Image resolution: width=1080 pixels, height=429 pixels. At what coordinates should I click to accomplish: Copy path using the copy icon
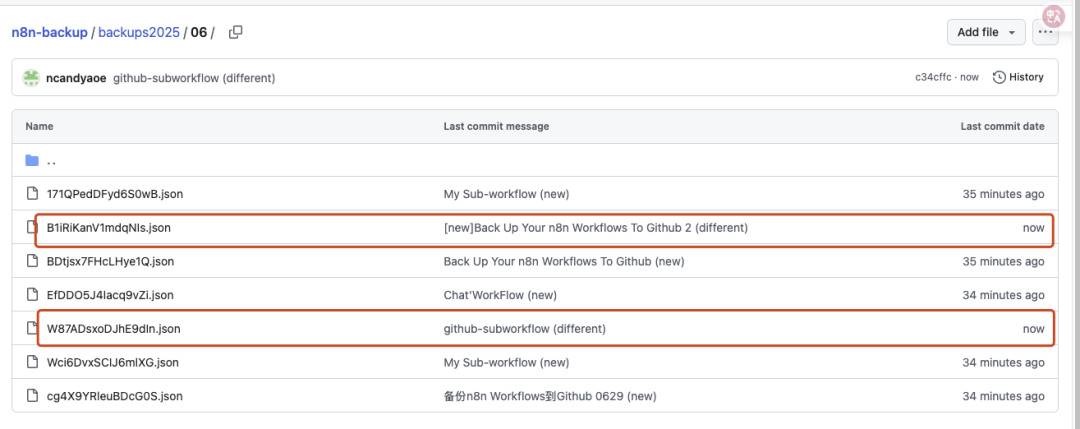click(x=235, y=32)
